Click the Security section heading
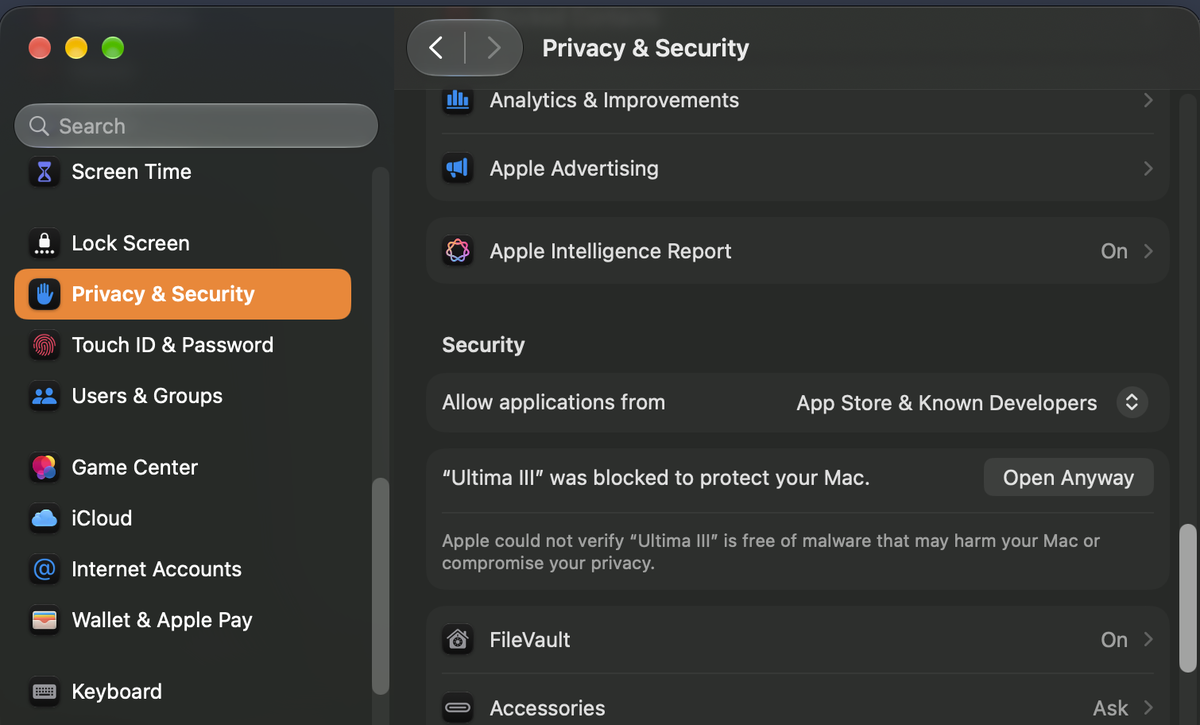 pos(483,345)
